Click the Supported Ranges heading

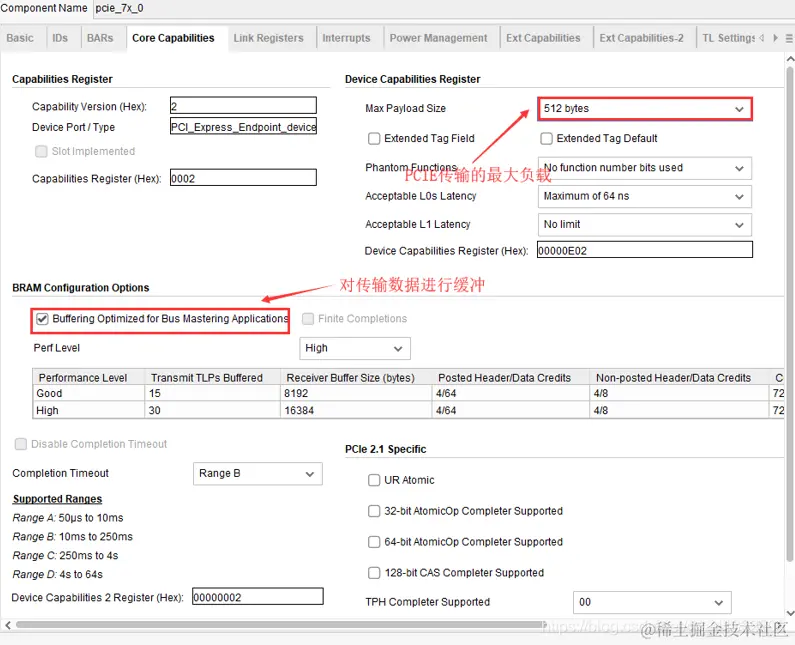pyautogui.click(x=57, y=499)
